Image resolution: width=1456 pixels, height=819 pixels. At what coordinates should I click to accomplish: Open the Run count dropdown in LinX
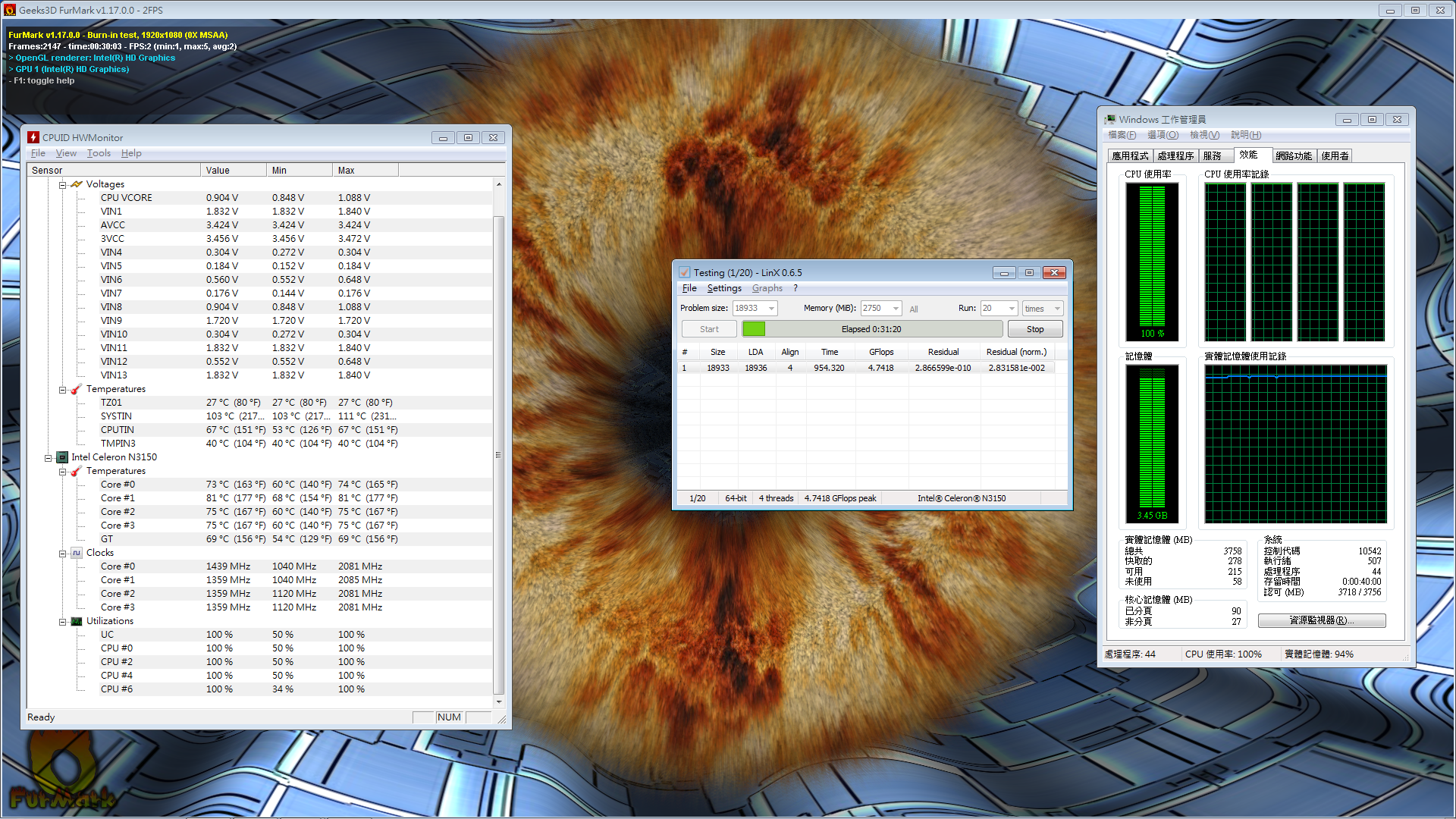pyautogui.click(x=1011, y=308)
